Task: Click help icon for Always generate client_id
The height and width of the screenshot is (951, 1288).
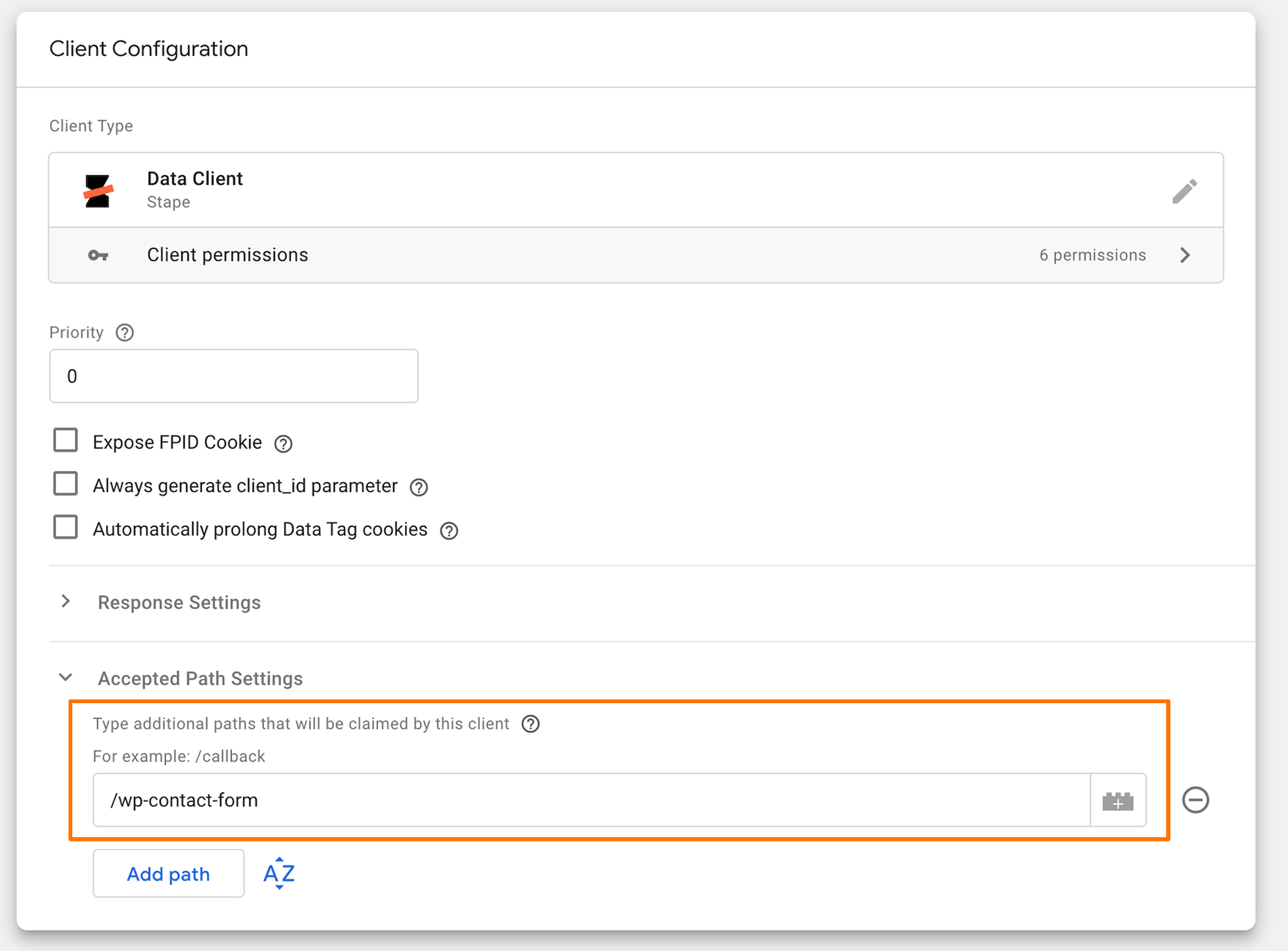Action: [x=419, y=487]
